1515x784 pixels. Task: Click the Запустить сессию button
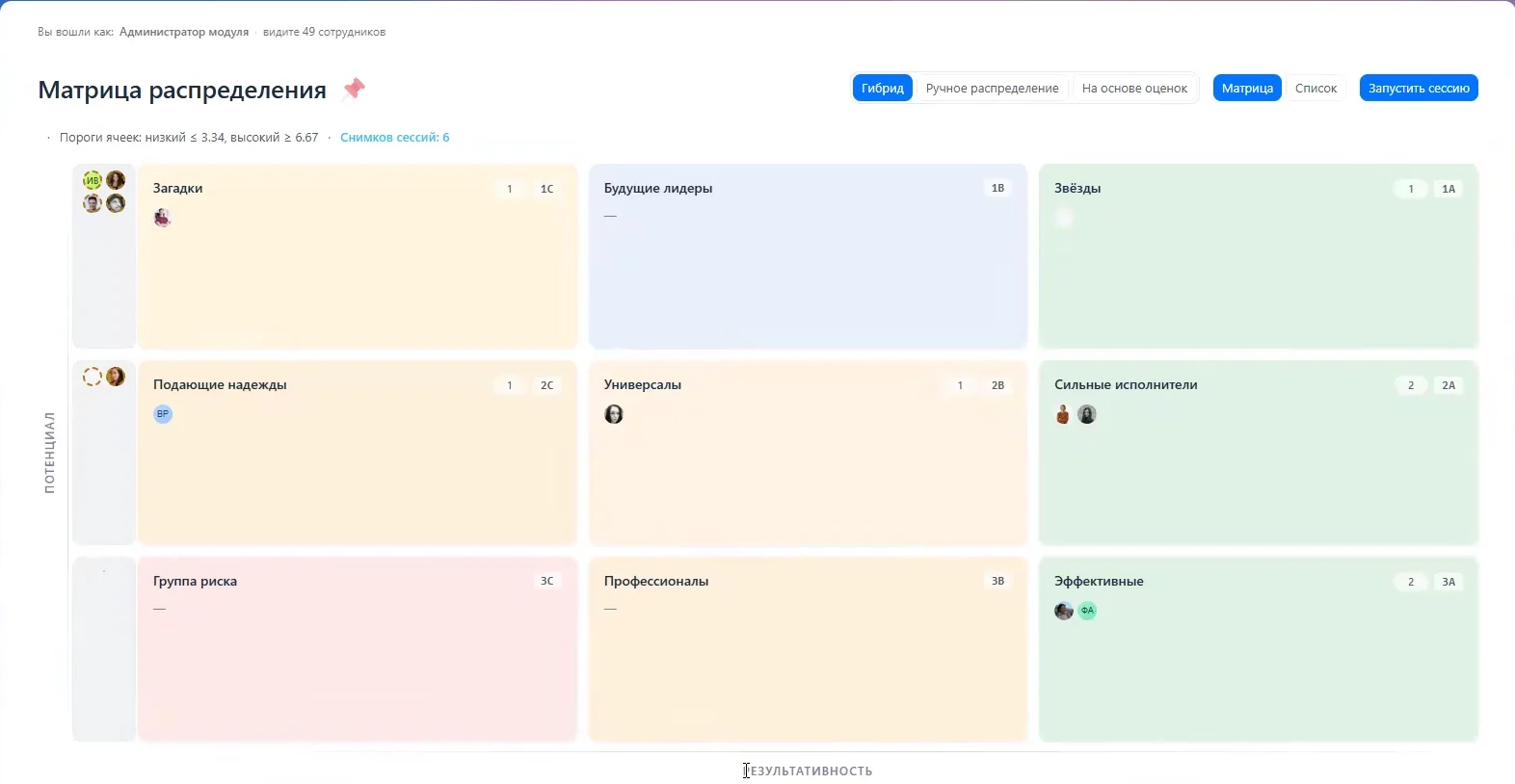(1419, 88)
